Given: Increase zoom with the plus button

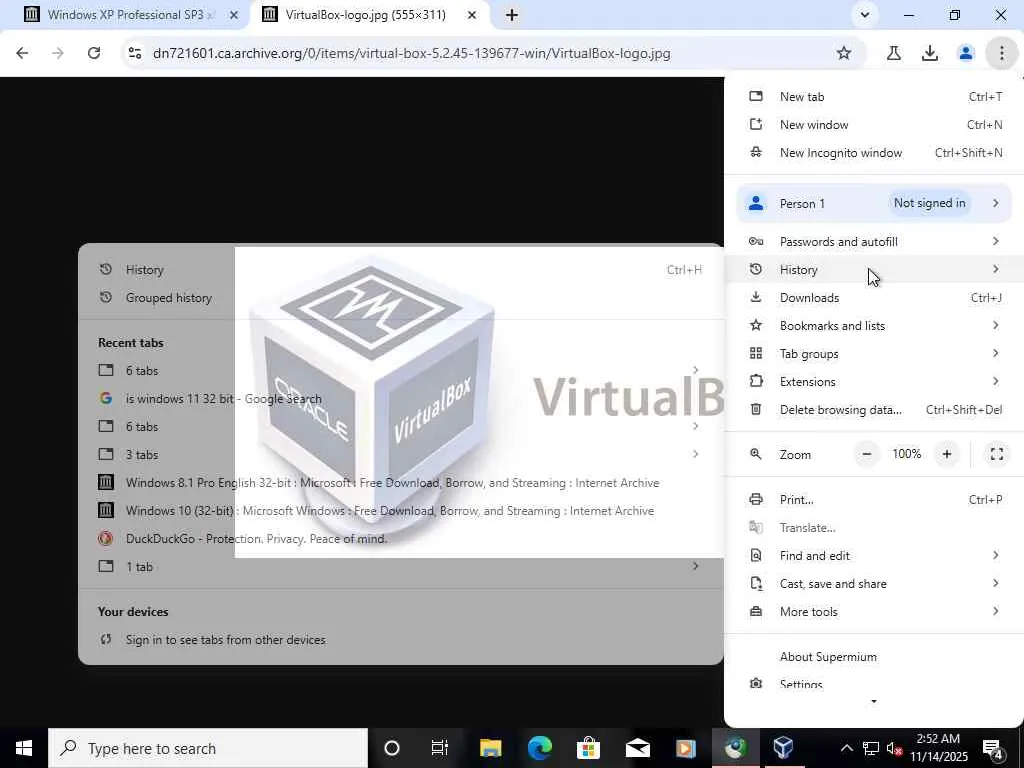Looking at the screenshot, I should coord(947,454).
